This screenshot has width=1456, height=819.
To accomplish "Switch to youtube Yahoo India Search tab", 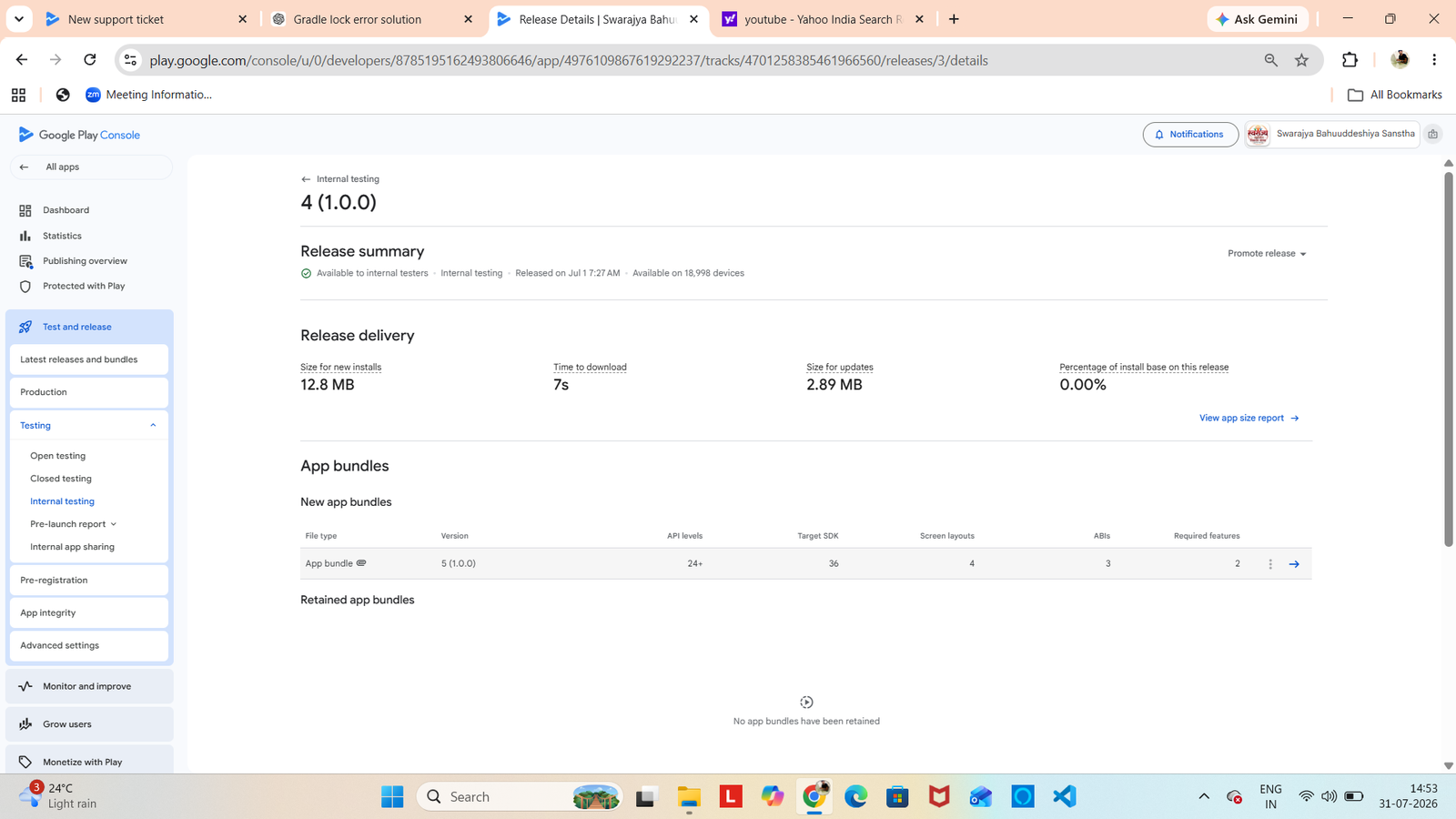I will click(x=824, y=19).
